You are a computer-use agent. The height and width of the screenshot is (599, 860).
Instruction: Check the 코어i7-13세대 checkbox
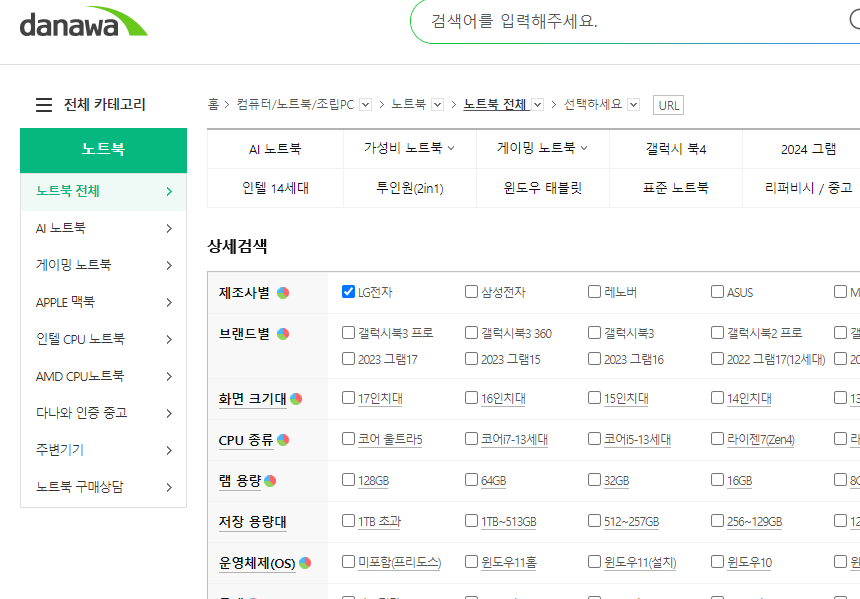click(471, 438)
